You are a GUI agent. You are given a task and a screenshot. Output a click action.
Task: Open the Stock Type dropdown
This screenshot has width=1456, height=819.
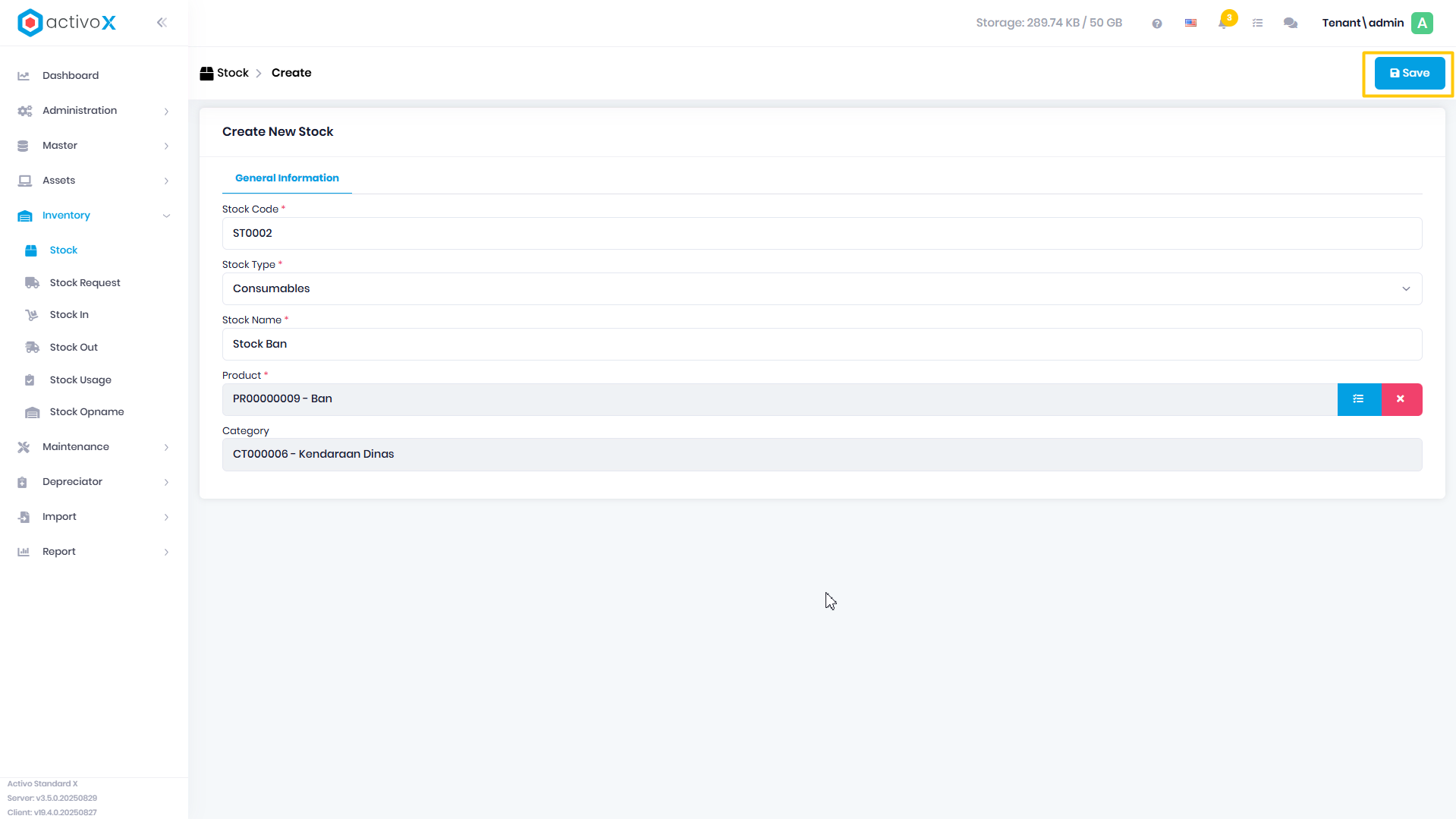click(822, 288)
